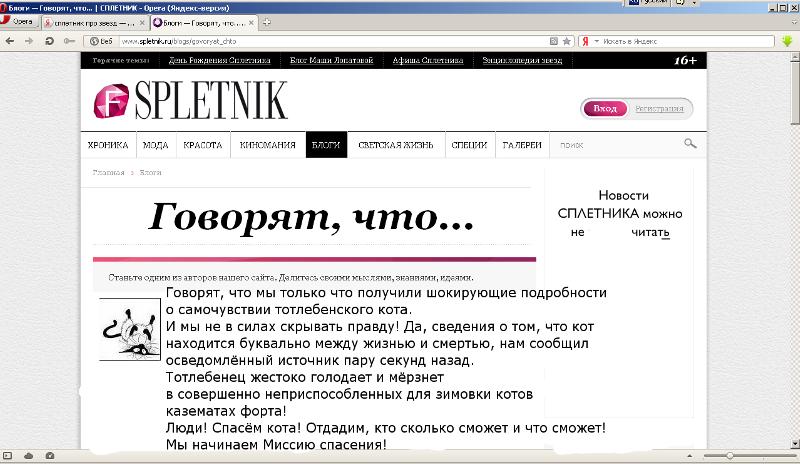This screenshot has height=464, width=800.
Task: Open the Opera main menu button
Action: coord(19,21)
